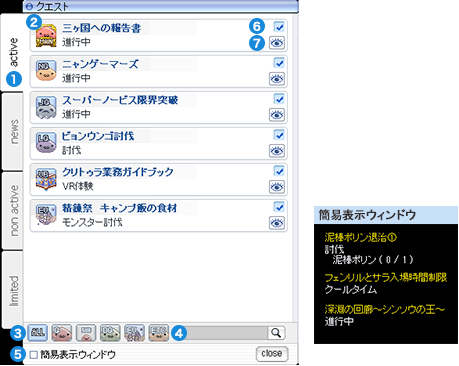Image resolution: width=459 pixels, height=366 pixels.
Task: Uncheck the checkbox for スーパーノービス限界突破
Action: pos(279,99)
